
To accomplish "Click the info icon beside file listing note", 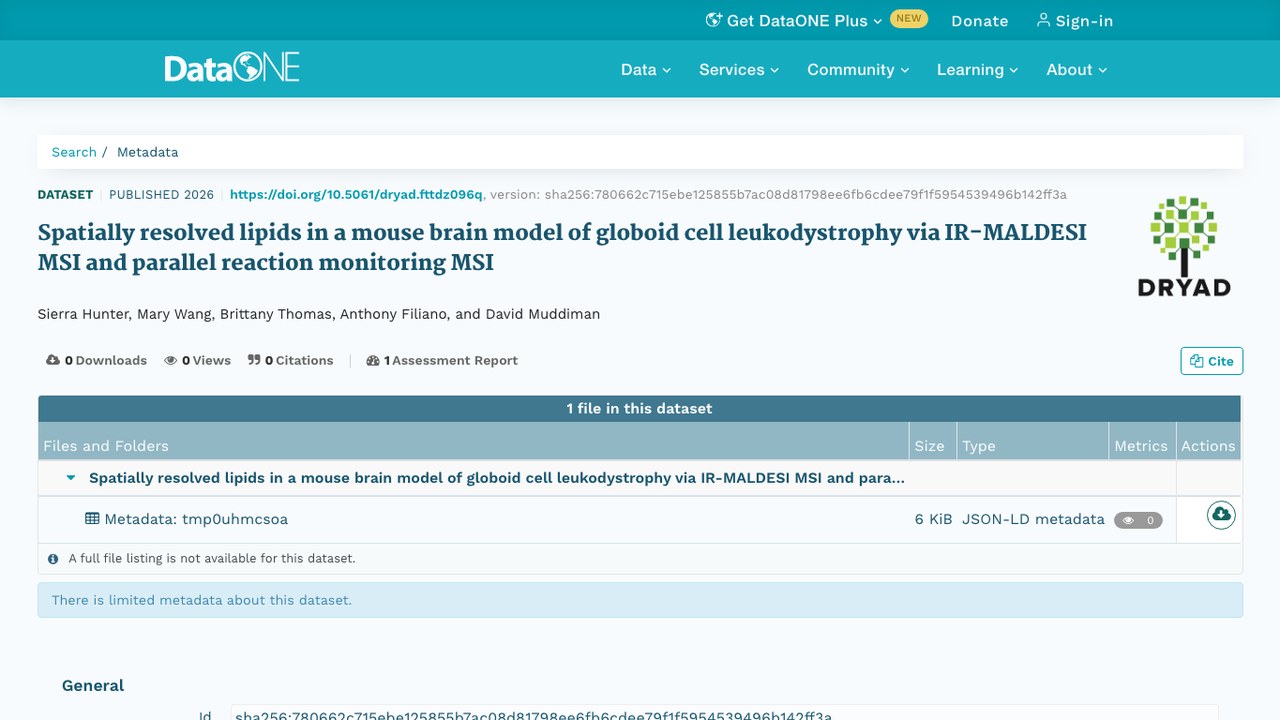I will (x=53, y=559).
